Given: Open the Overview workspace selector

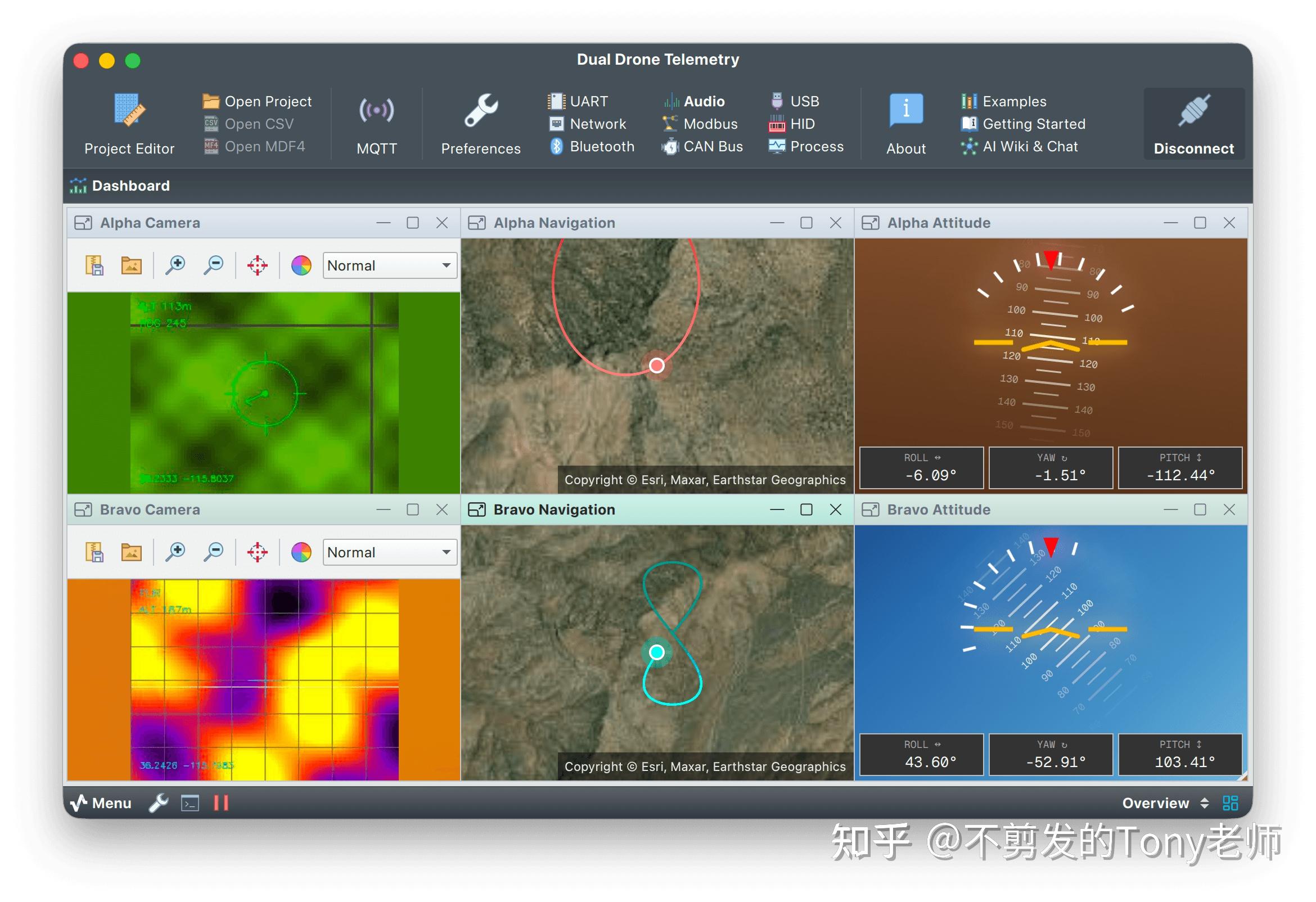Looking at the screenshot, I should pyautogui.click(x=1165, y=803).
